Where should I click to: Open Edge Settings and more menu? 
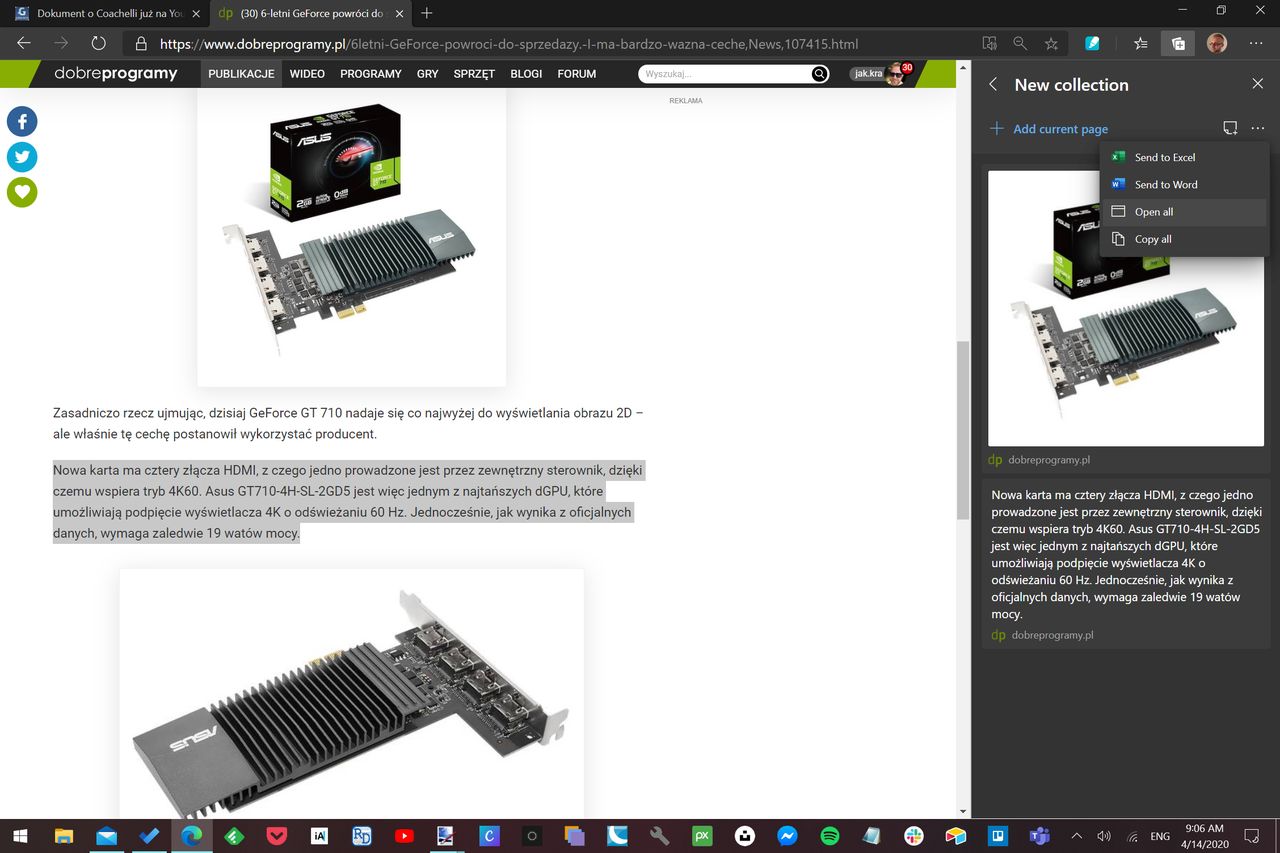click(1256, 44)
